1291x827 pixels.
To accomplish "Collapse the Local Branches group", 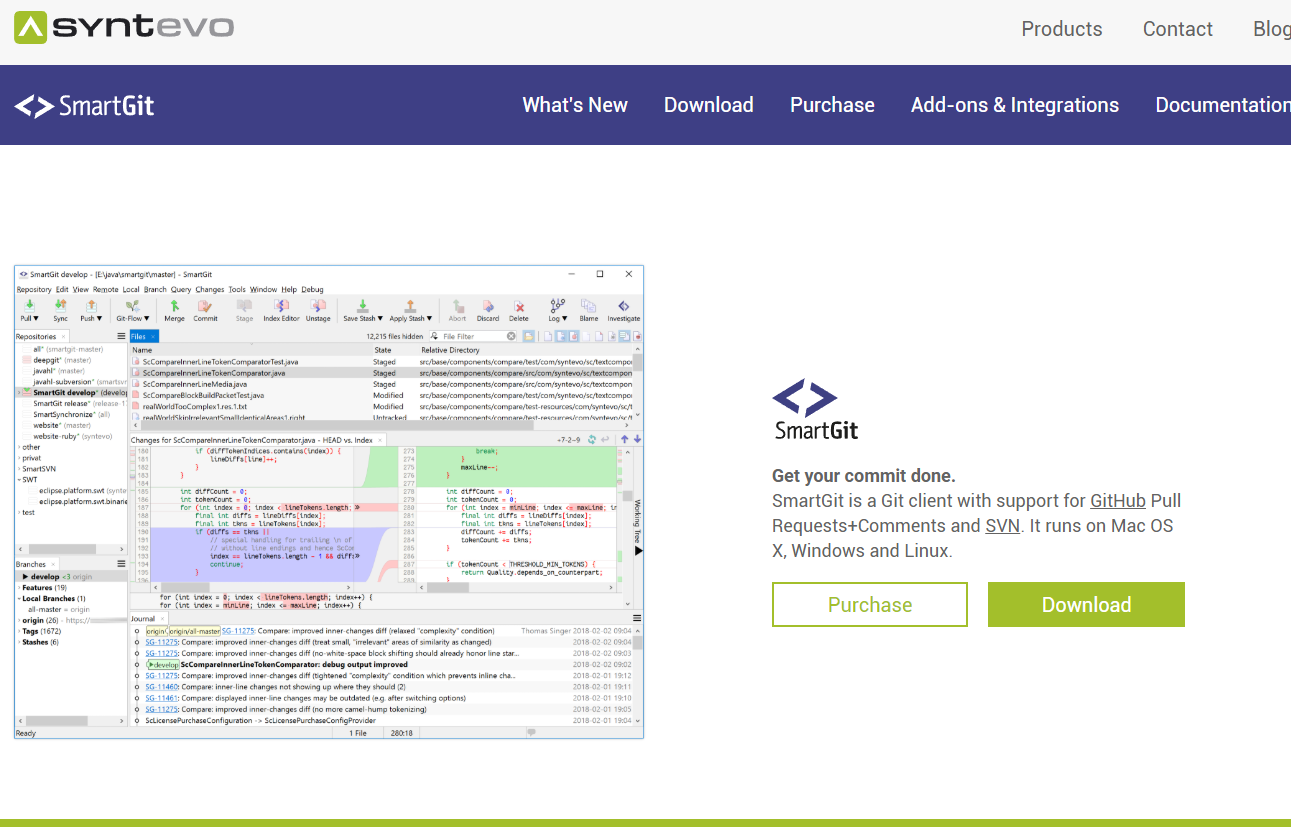I will (x=18, y=598).
